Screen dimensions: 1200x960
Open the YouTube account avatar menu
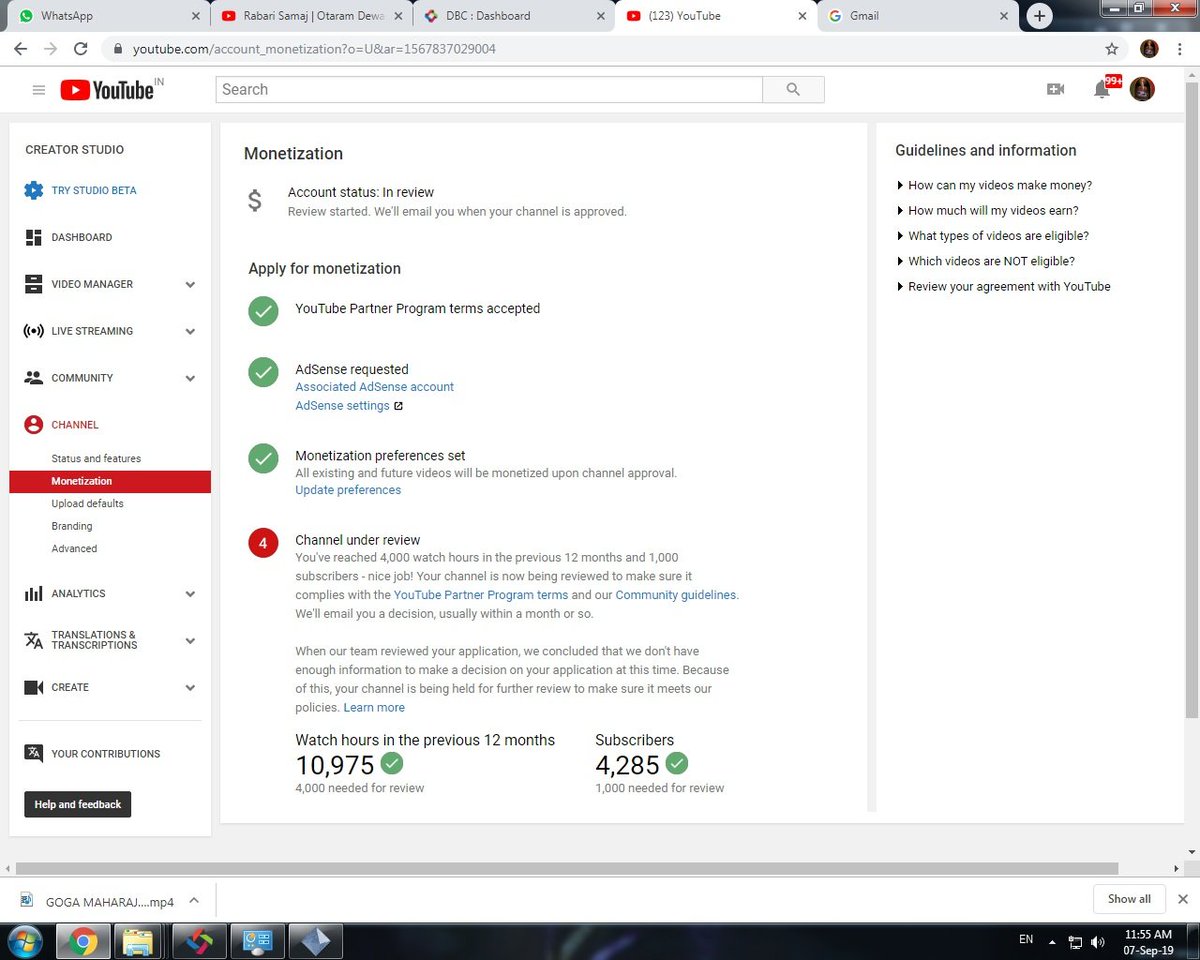pos(1142,89)
